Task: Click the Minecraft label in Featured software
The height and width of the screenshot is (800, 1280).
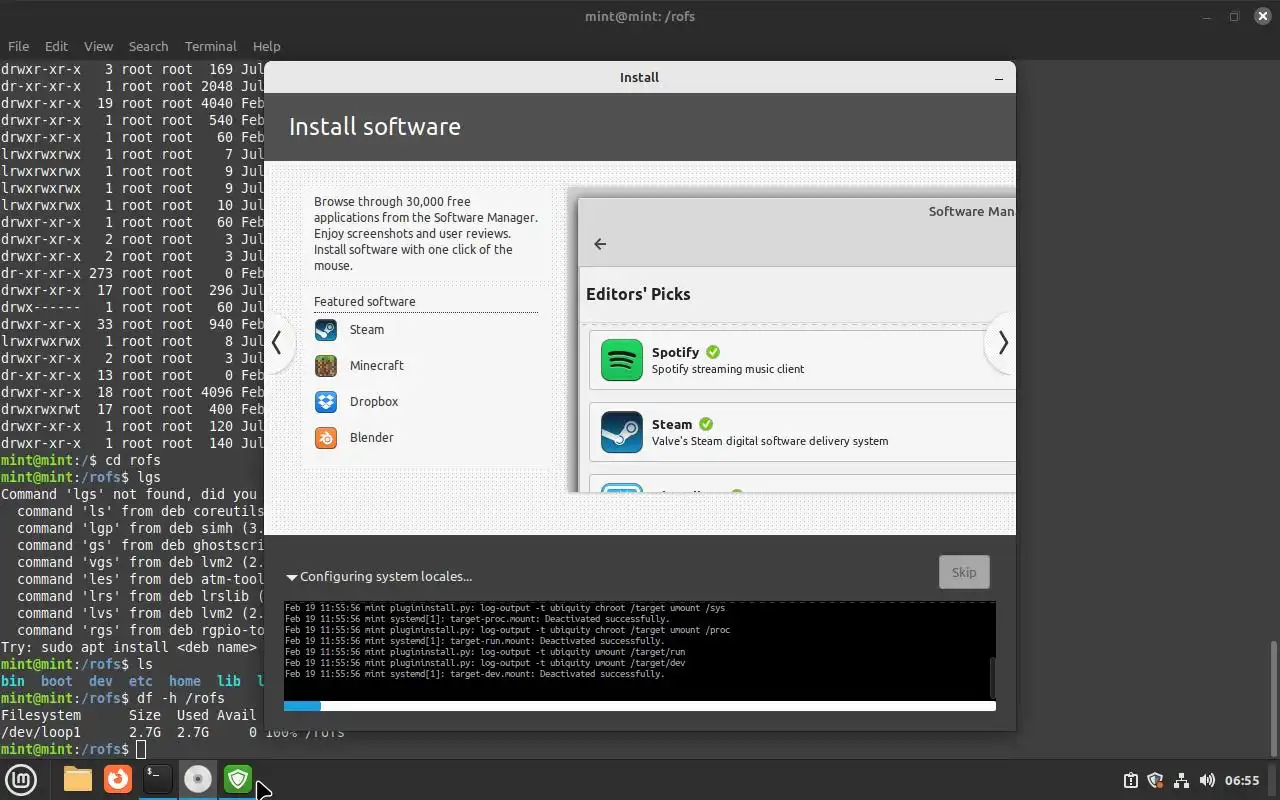Action: pos(377,366)
